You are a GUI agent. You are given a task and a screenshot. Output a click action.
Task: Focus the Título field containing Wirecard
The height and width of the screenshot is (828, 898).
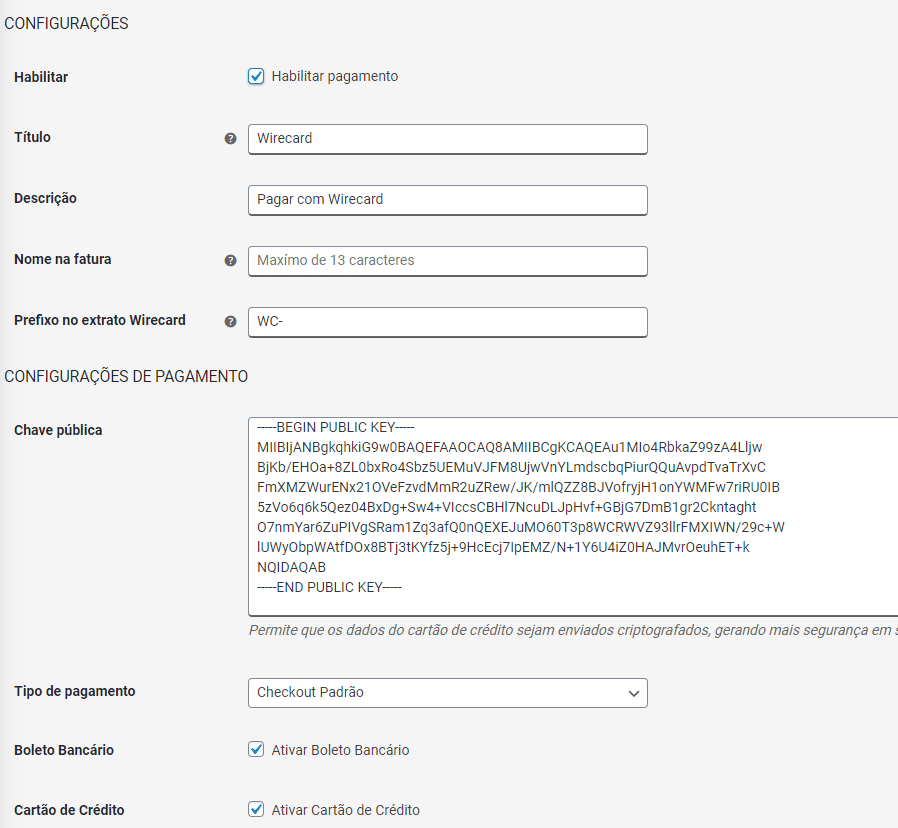pyautogui.click(x=448, y=139)
